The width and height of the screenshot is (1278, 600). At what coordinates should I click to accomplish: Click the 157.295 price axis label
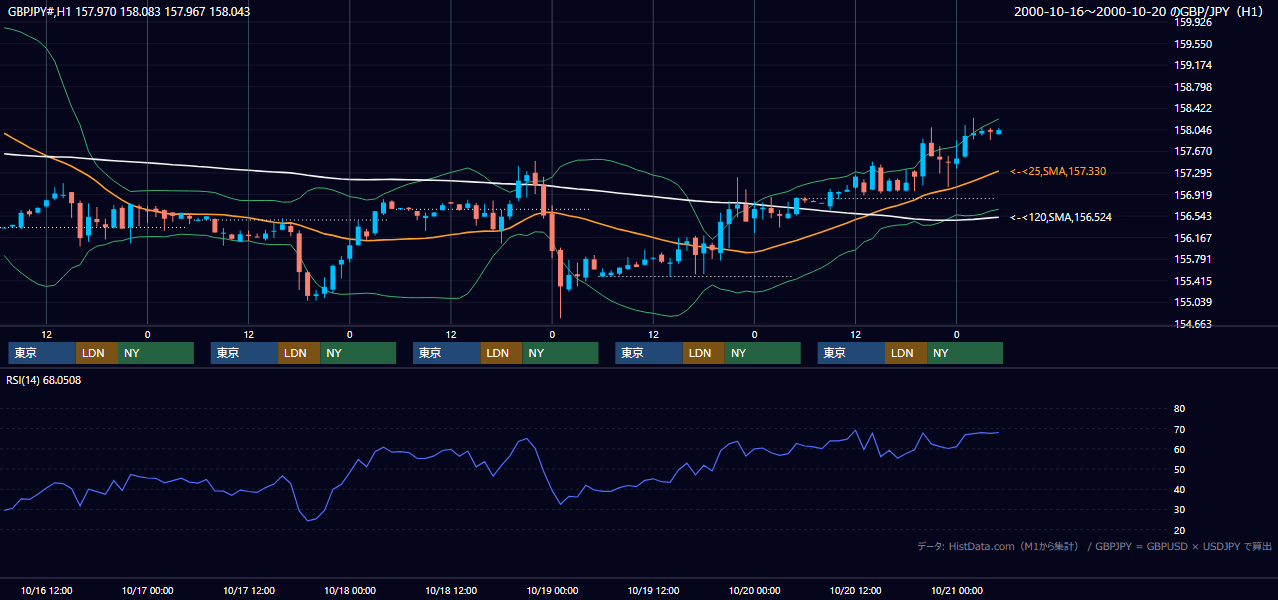1192,173
